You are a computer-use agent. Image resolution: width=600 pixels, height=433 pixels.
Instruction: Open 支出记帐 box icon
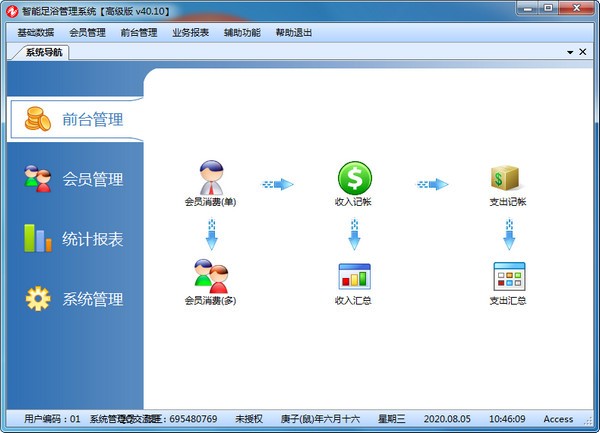point(508,178)
